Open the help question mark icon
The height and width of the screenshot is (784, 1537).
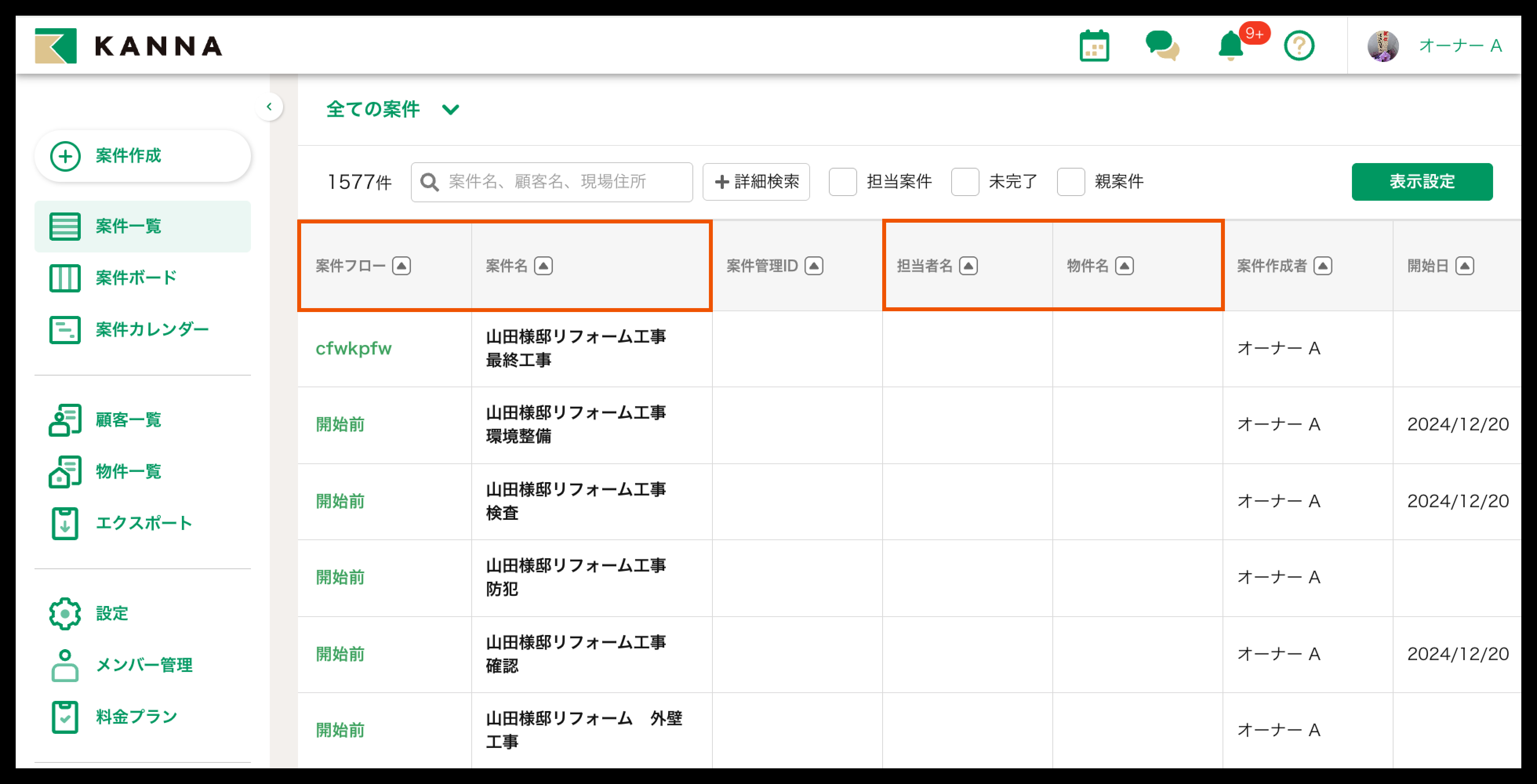[1299, 46]
